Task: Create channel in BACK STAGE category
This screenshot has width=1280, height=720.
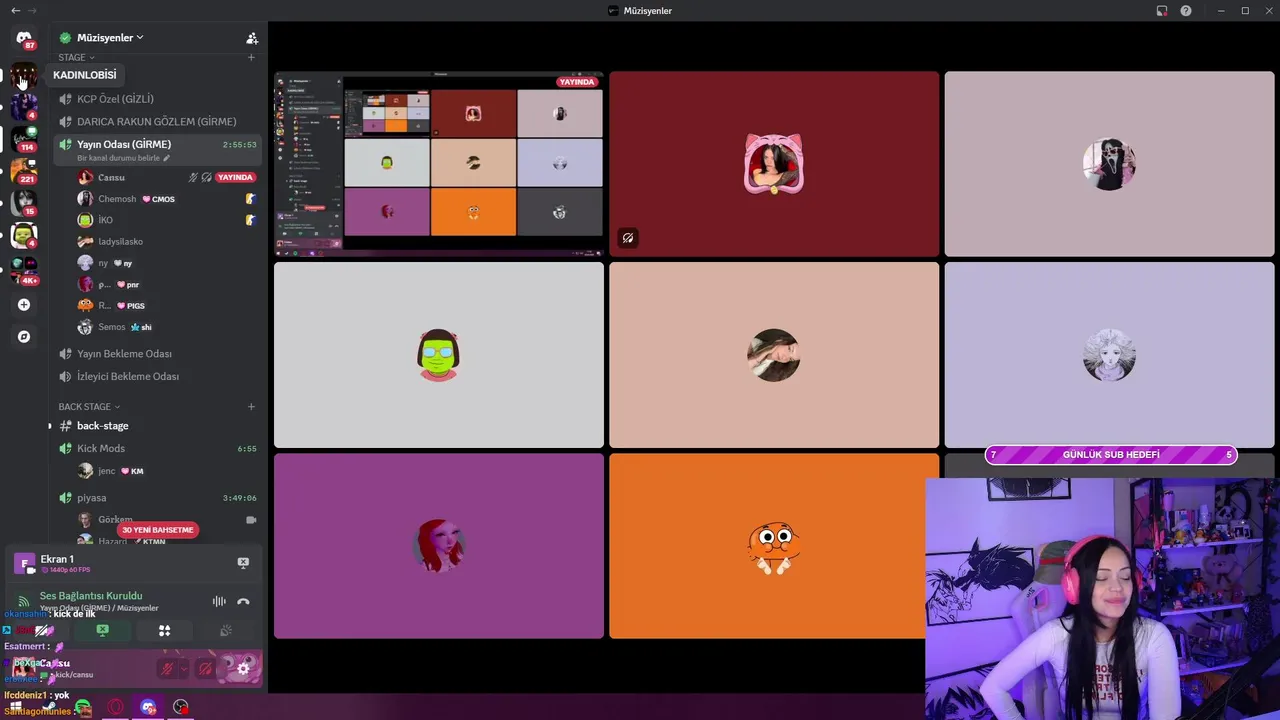Action: click(251, 407)
